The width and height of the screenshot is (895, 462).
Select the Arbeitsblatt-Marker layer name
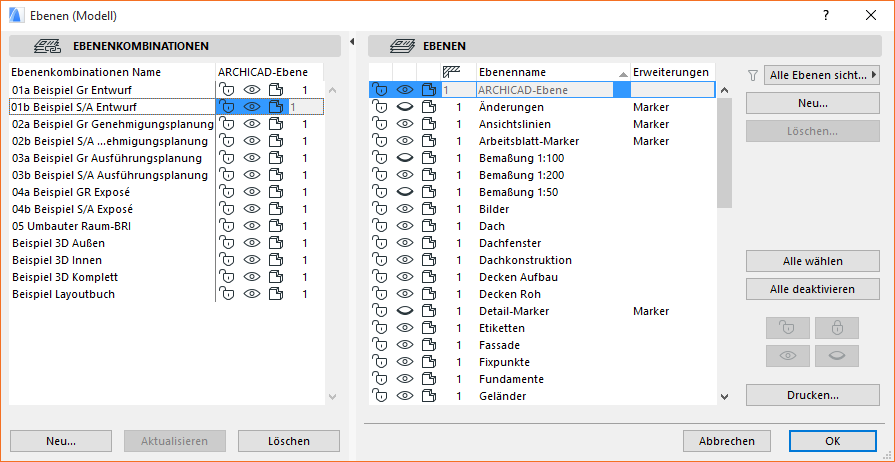[529, 141]
